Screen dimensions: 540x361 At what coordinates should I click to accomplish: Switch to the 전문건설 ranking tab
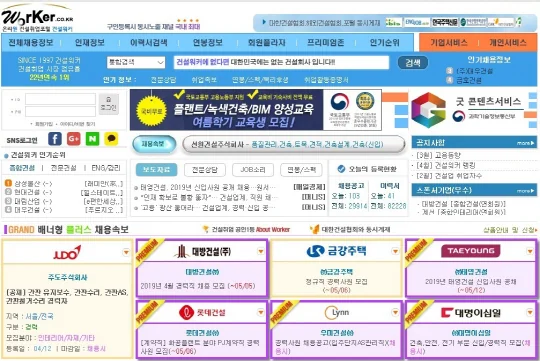pos(63,168)
